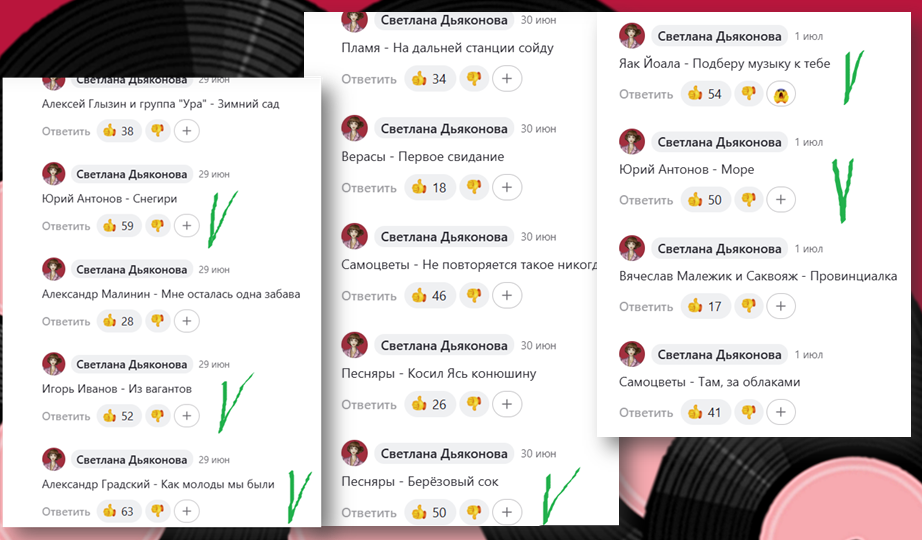
Task: Reply to 'Подберу музыку к тебе' comment
Action: click(646, 95)
